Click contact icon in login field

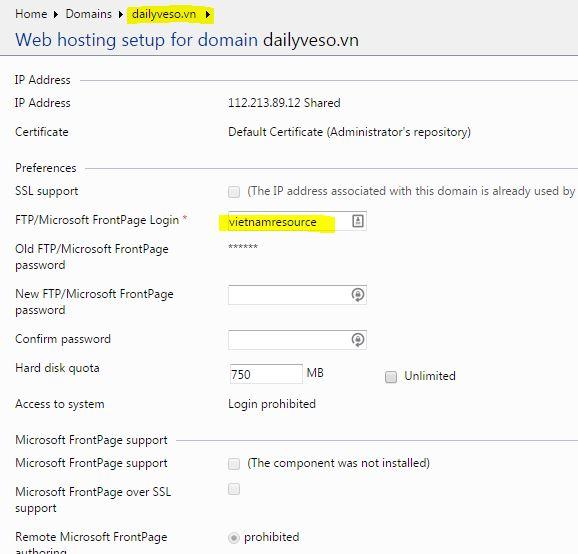click(358, 221)
